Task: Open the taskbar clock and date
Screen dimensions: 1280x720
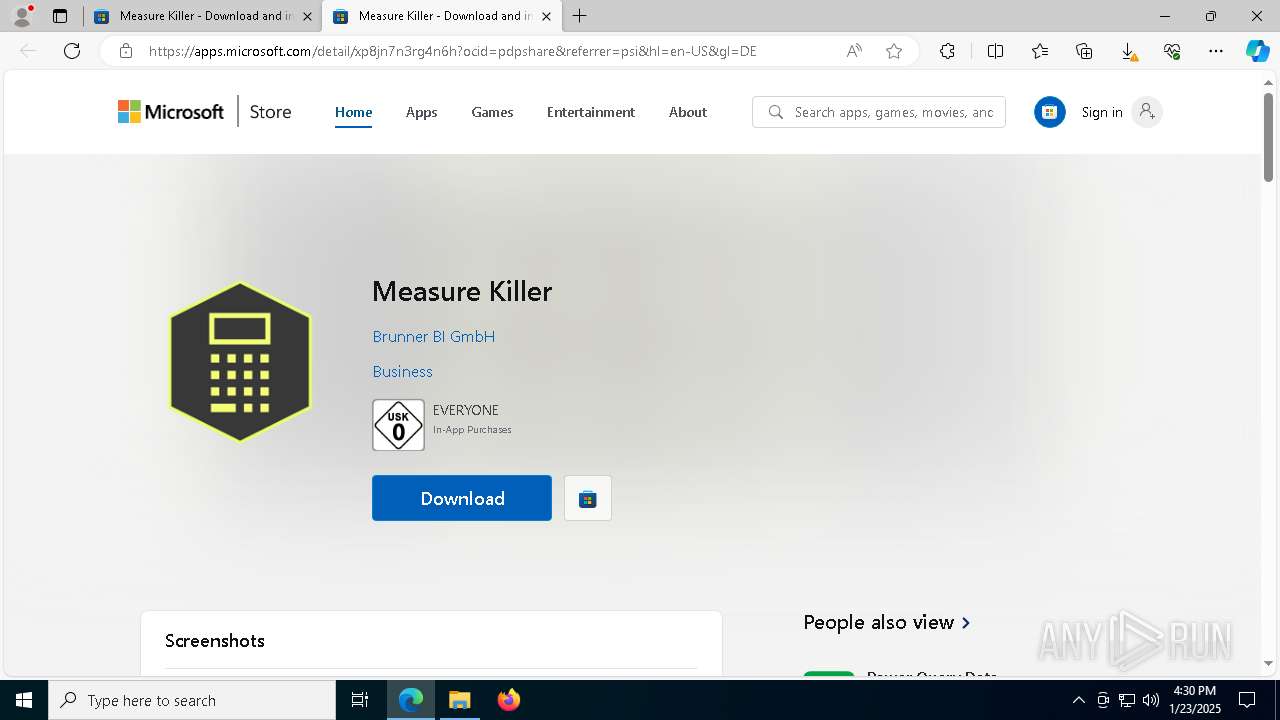Action: coord(1195,700)
